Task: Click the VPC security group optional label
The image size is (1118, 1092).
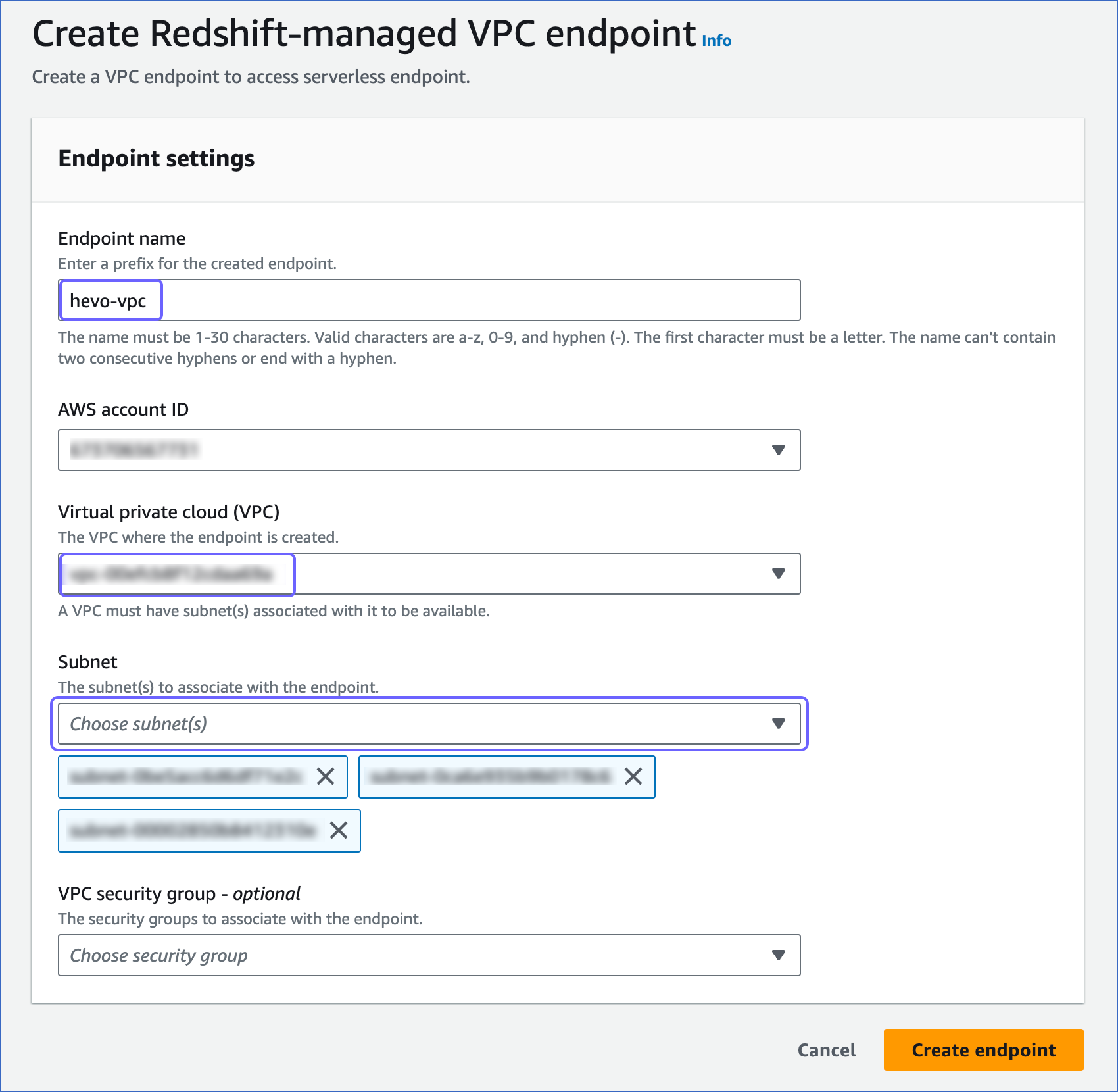Action: tap(178, 893)
